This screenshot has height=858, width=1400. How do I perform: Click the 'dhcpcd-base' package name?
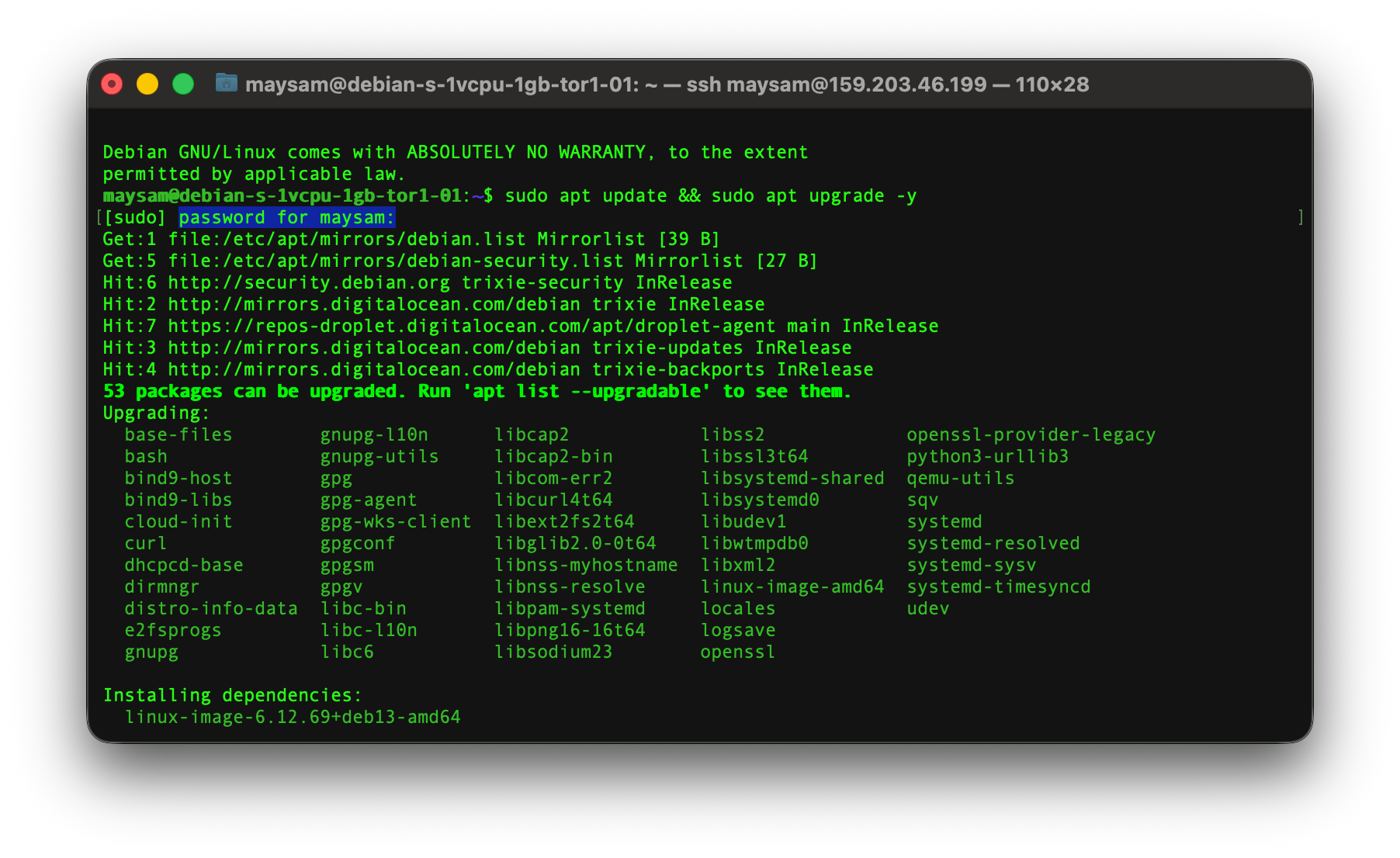click(184, 565)
